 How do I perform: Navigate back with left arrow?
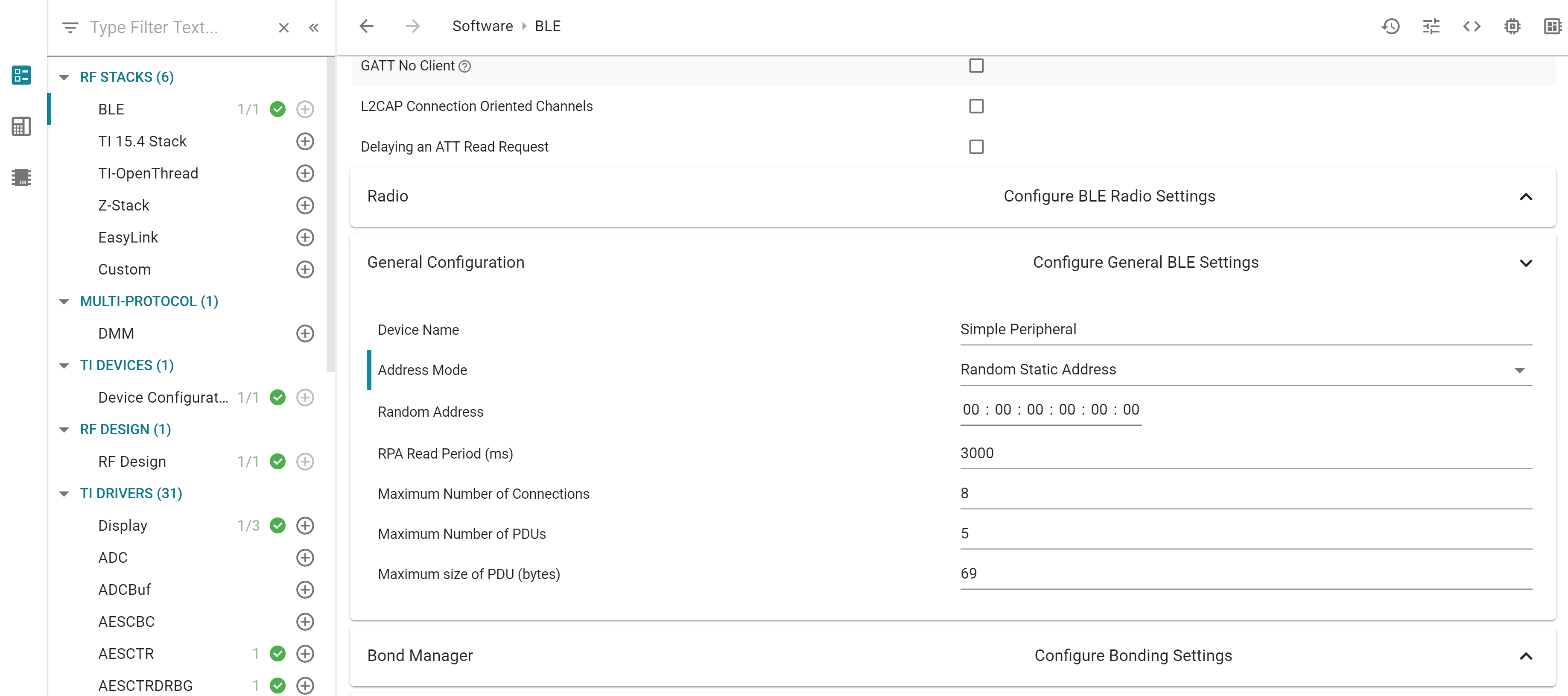click(x=366, y=26)
